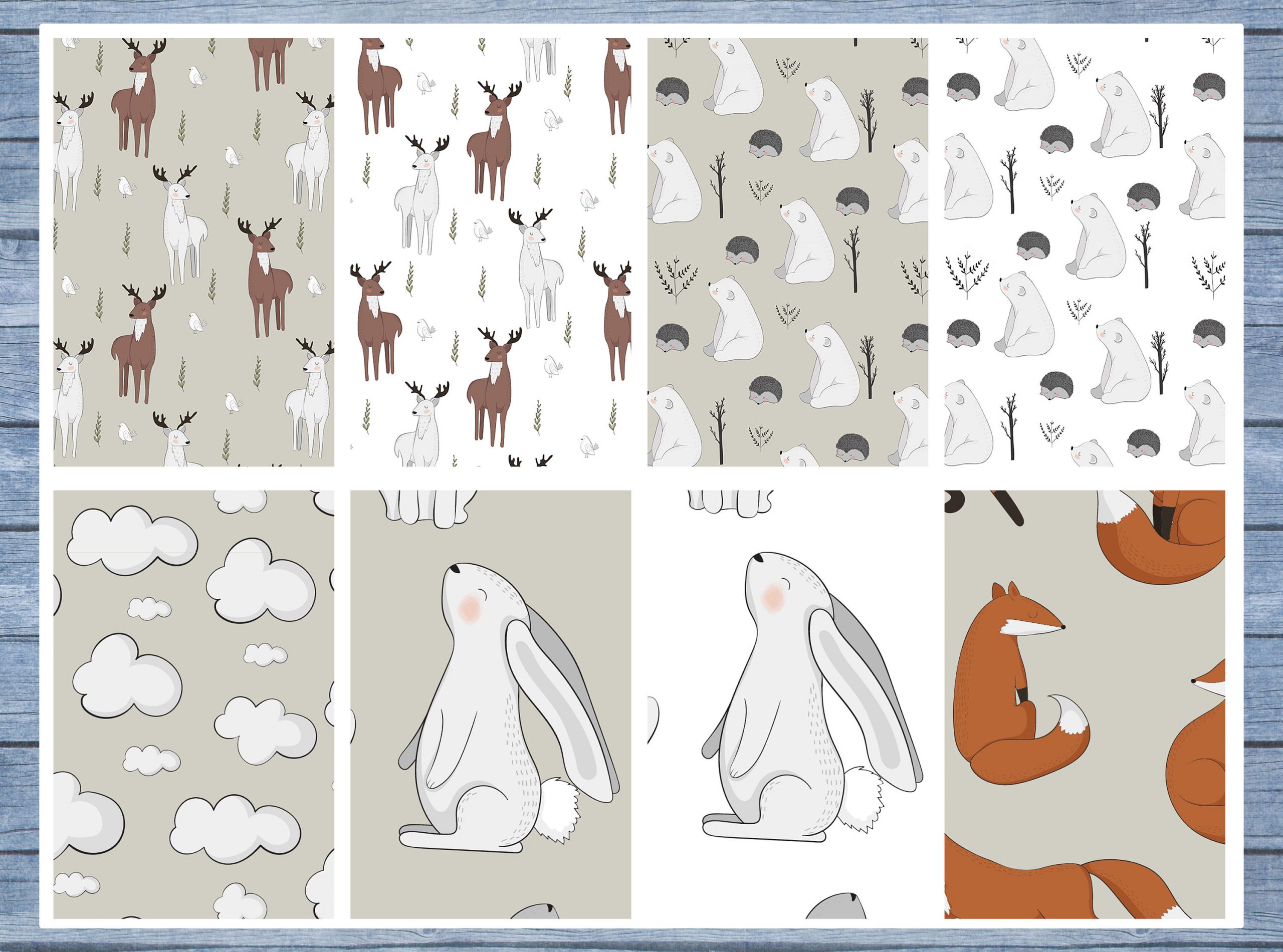The image size is (1283, 952).
Task: Select the rabbit pattern on beige background
Action: click(491, 704)
